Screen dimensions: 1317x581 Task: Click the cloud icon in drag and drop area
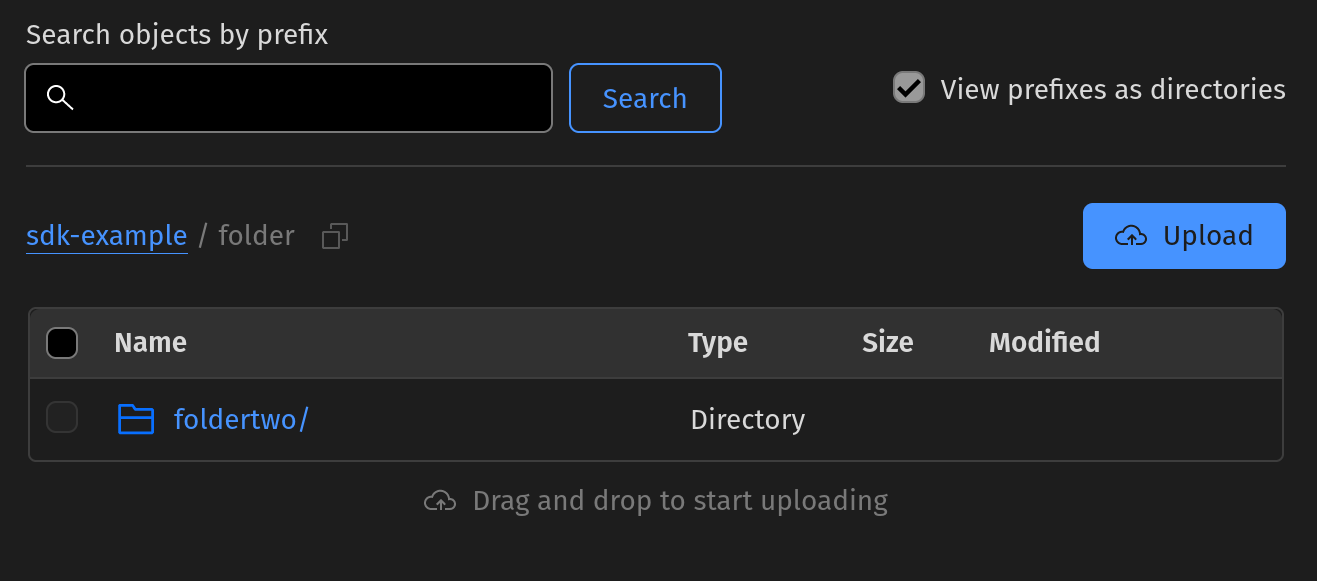(439, 500)
